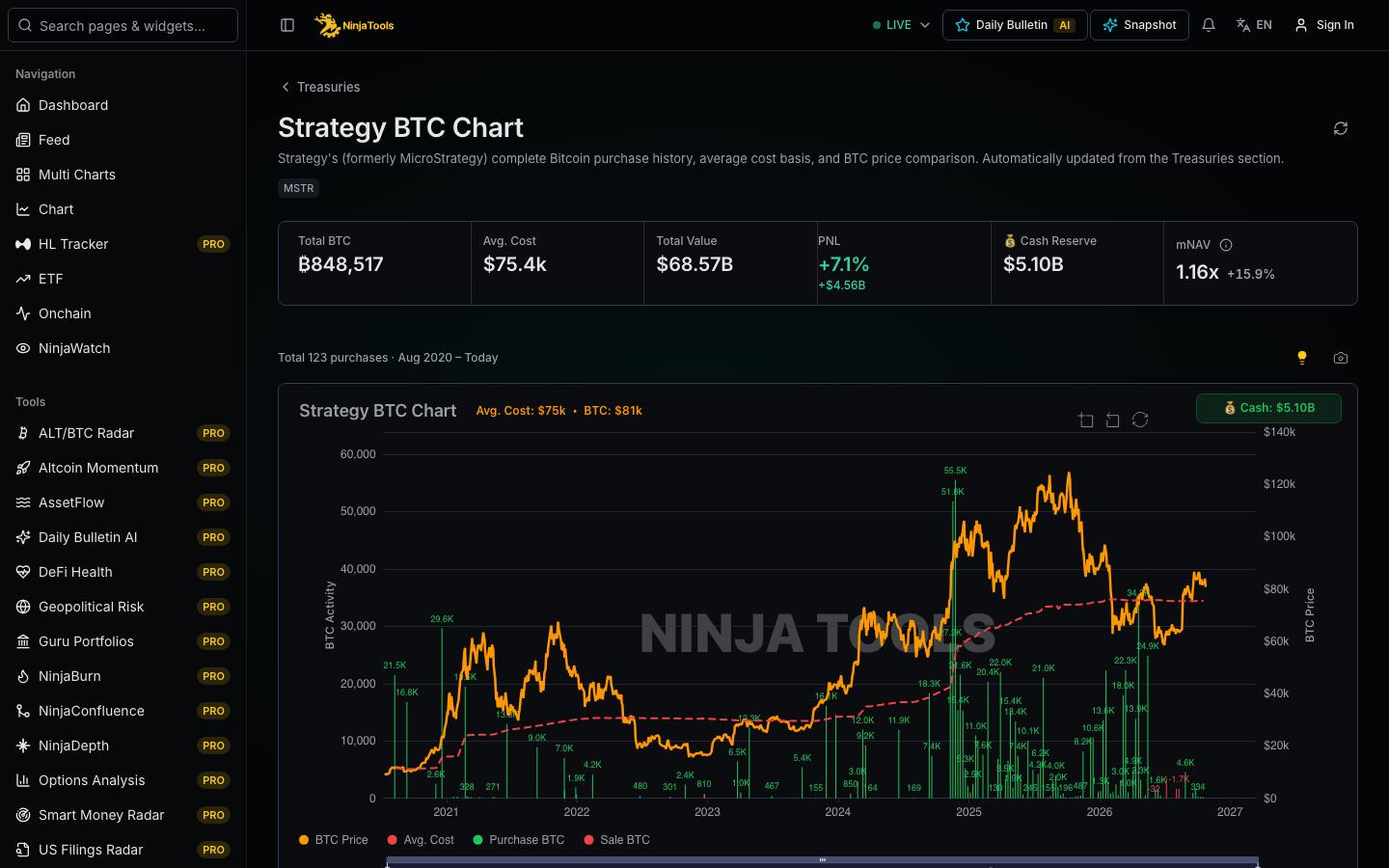Click the Altcoin Momentum rocket icon

pos(23,468)
